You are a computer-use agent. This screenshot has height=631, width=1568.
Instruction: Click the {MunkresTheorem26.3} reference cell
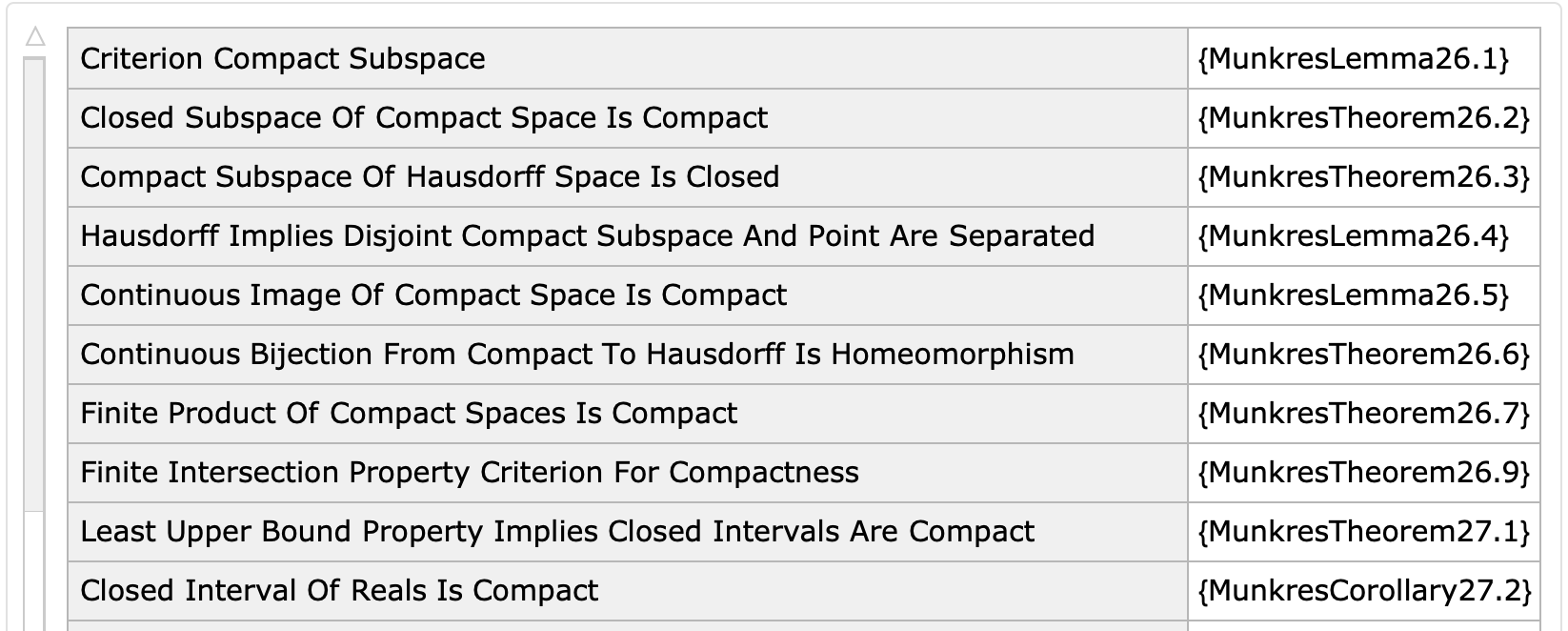(x=1363, y=177)
